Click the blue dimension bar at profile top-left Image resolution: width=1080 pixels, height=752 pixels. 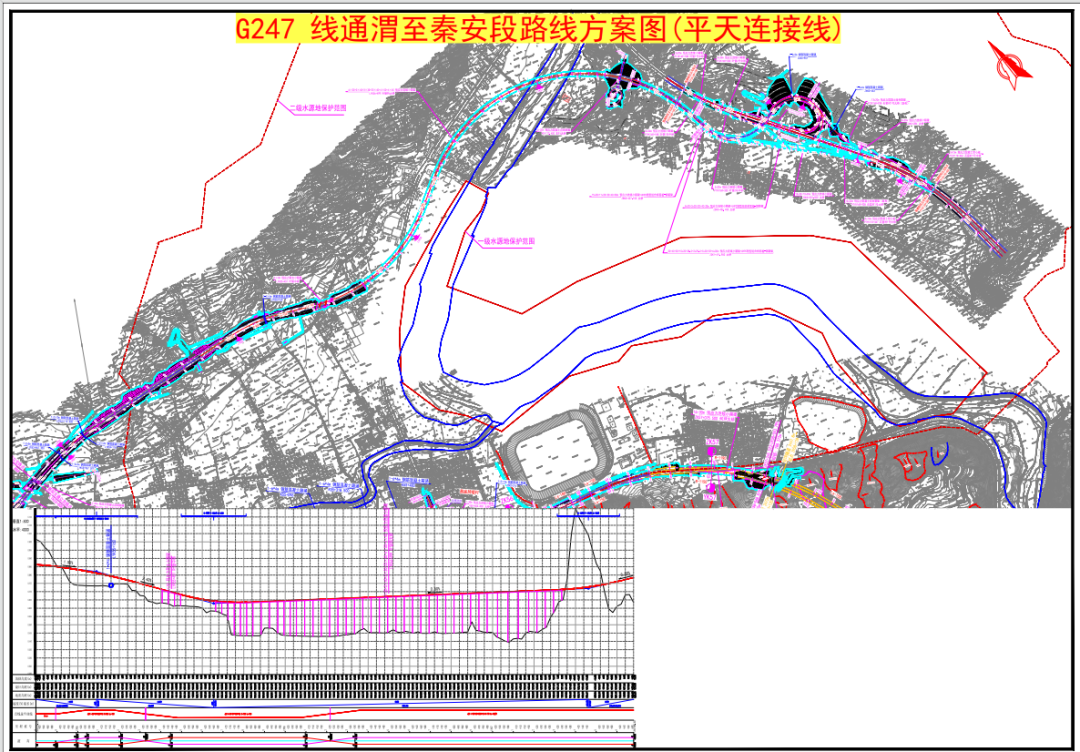(87, 515)
